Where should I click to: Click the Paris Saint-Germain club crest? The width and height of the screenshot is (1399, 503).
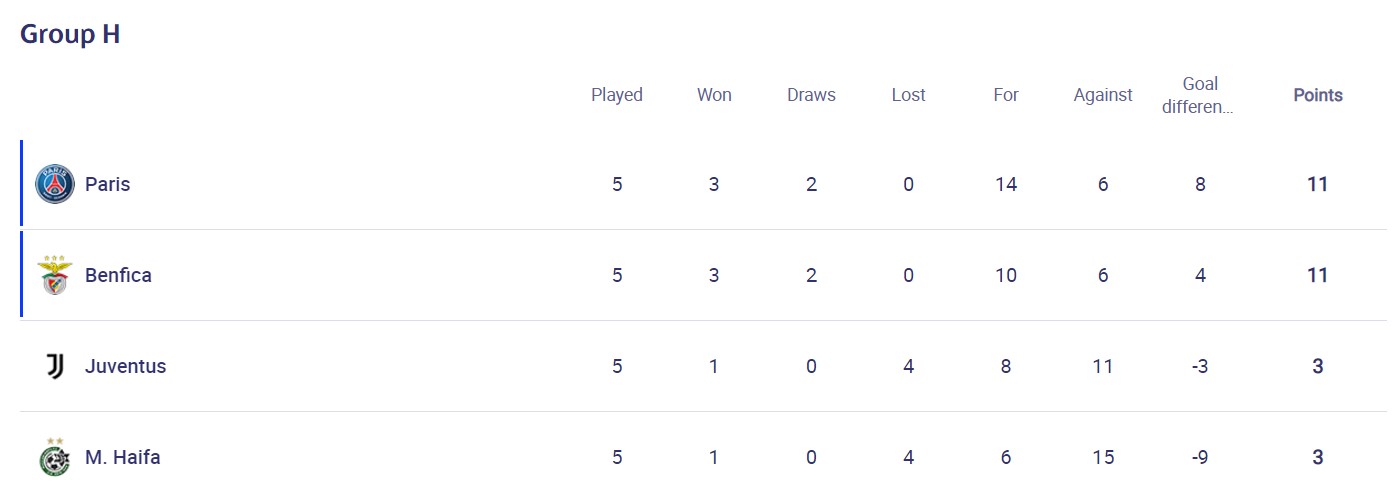point(55,185)
